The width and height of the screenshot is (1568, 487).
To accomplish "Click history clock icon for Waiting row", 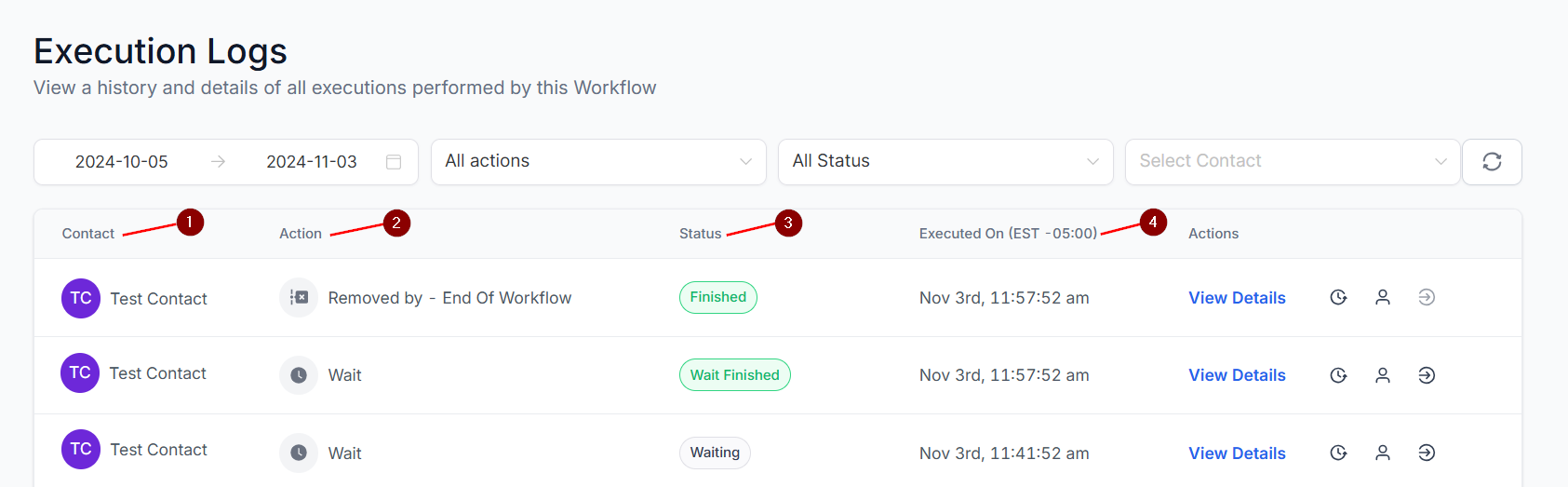I will 1338,453.
